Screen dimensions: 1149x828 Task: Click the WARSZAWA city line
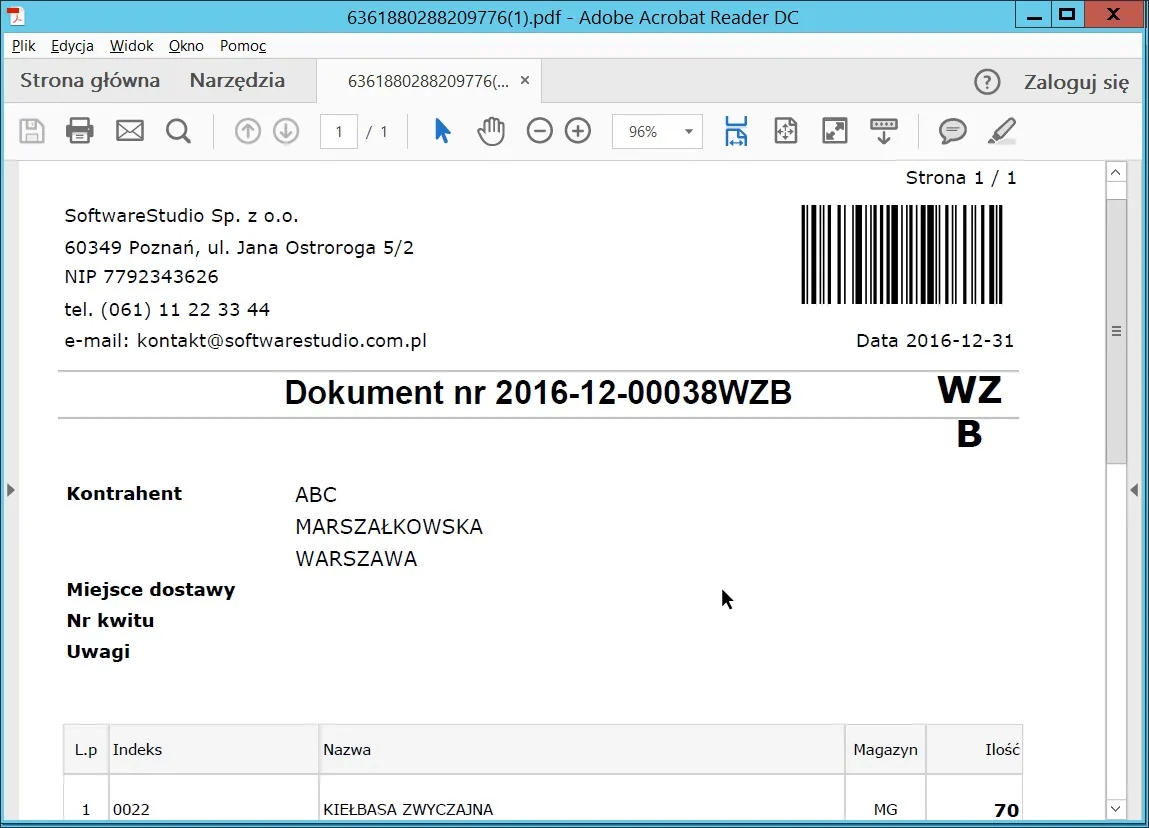click(356, 559)
